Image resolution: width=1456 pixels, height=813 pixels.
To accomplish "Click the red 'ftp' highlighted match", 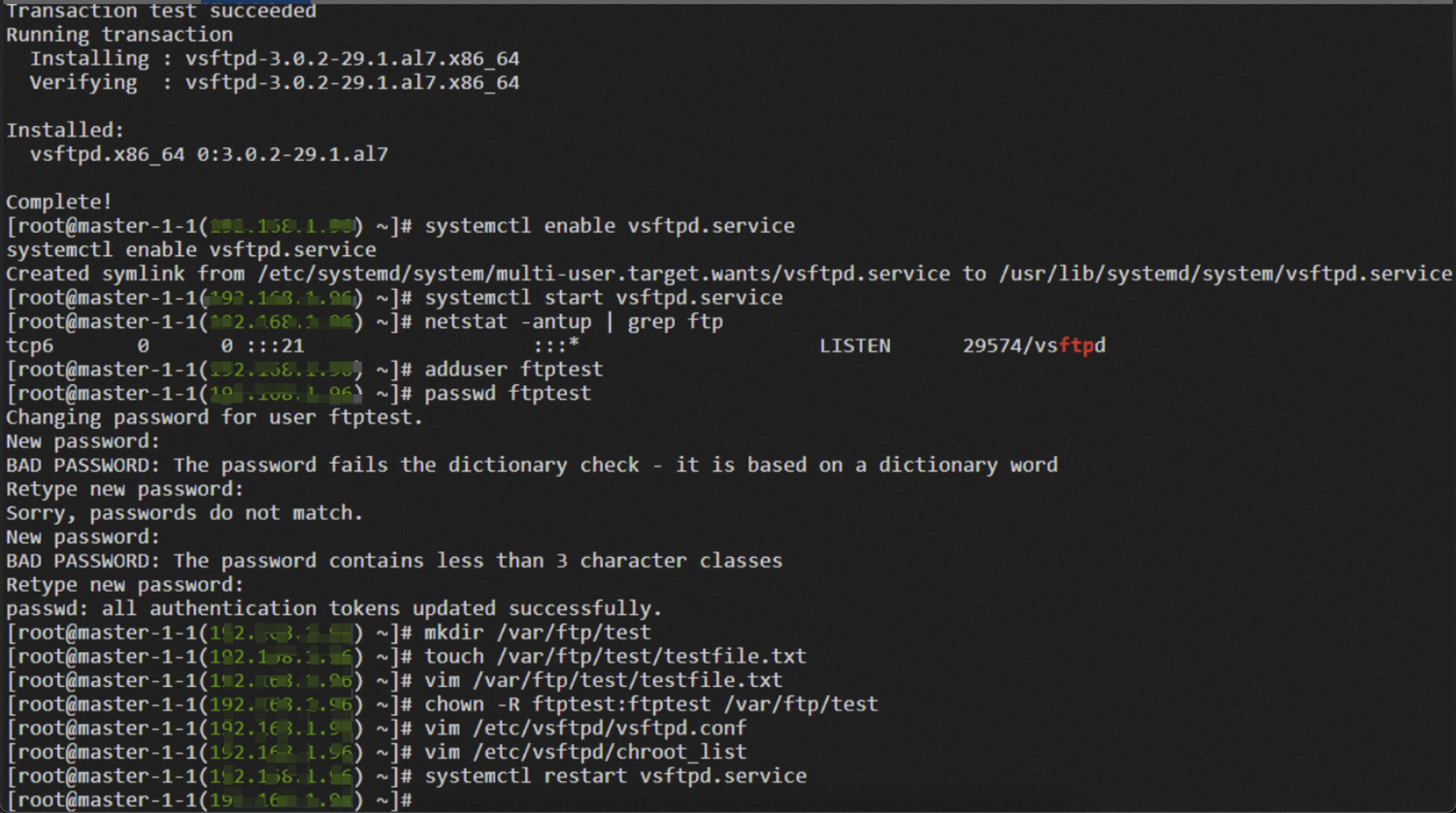I will (1075, 346).
